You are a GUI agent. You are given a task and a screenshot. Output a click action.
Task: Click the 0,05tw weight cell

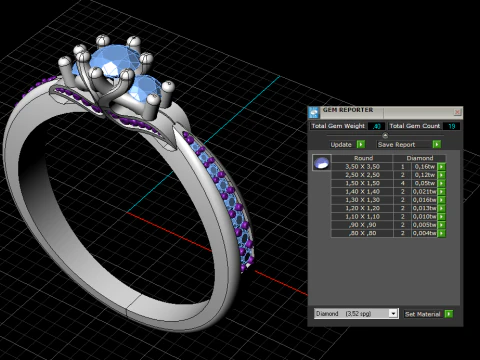[425, 183]
